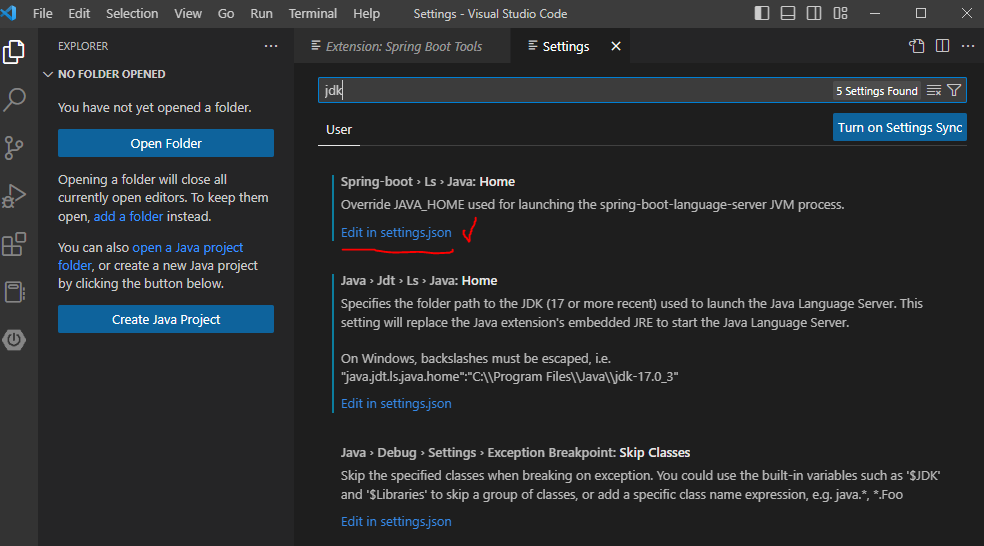The image size is (984, 546).
Task: Click the Create Java Project button
Action: tap(166, 319)
